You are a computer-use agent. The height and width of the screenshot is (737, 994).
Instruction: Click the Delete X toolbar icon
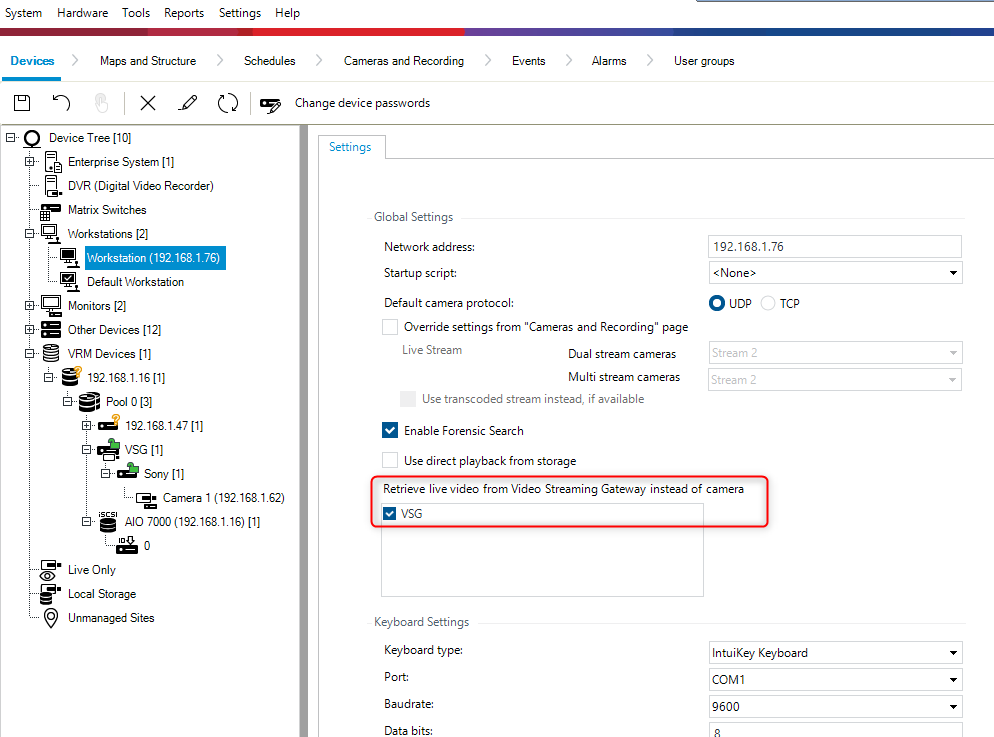pyautogui.click(x=148, y=103)
